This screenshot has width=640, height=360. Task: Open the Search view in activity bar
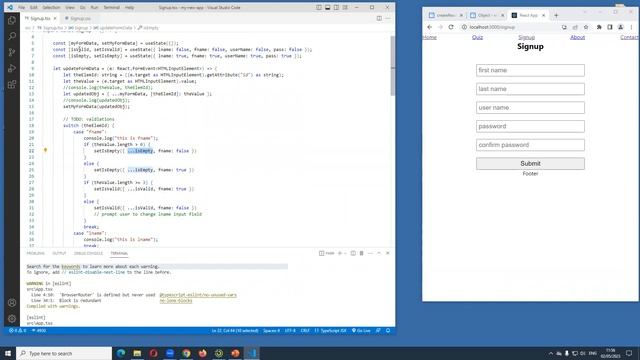(x=12, y=36)
